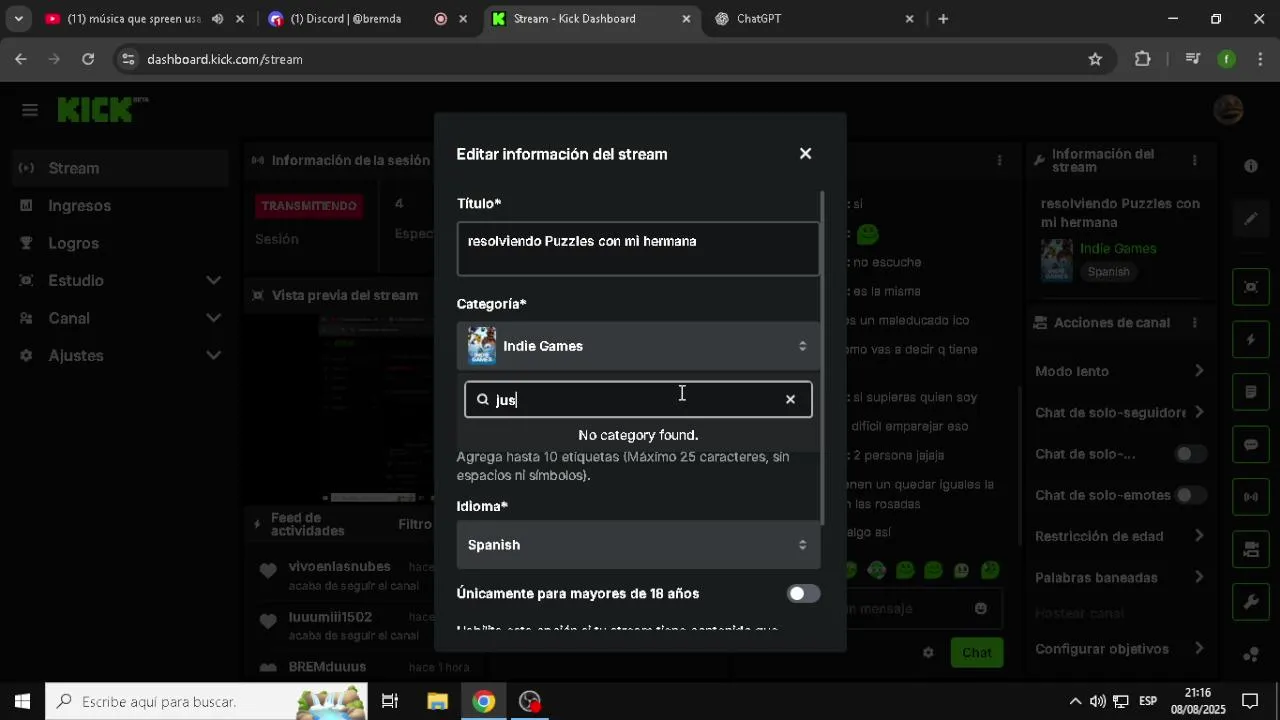
Task: Click the lightning bolt icon in the right toolbar
Action: [1251, 339]
